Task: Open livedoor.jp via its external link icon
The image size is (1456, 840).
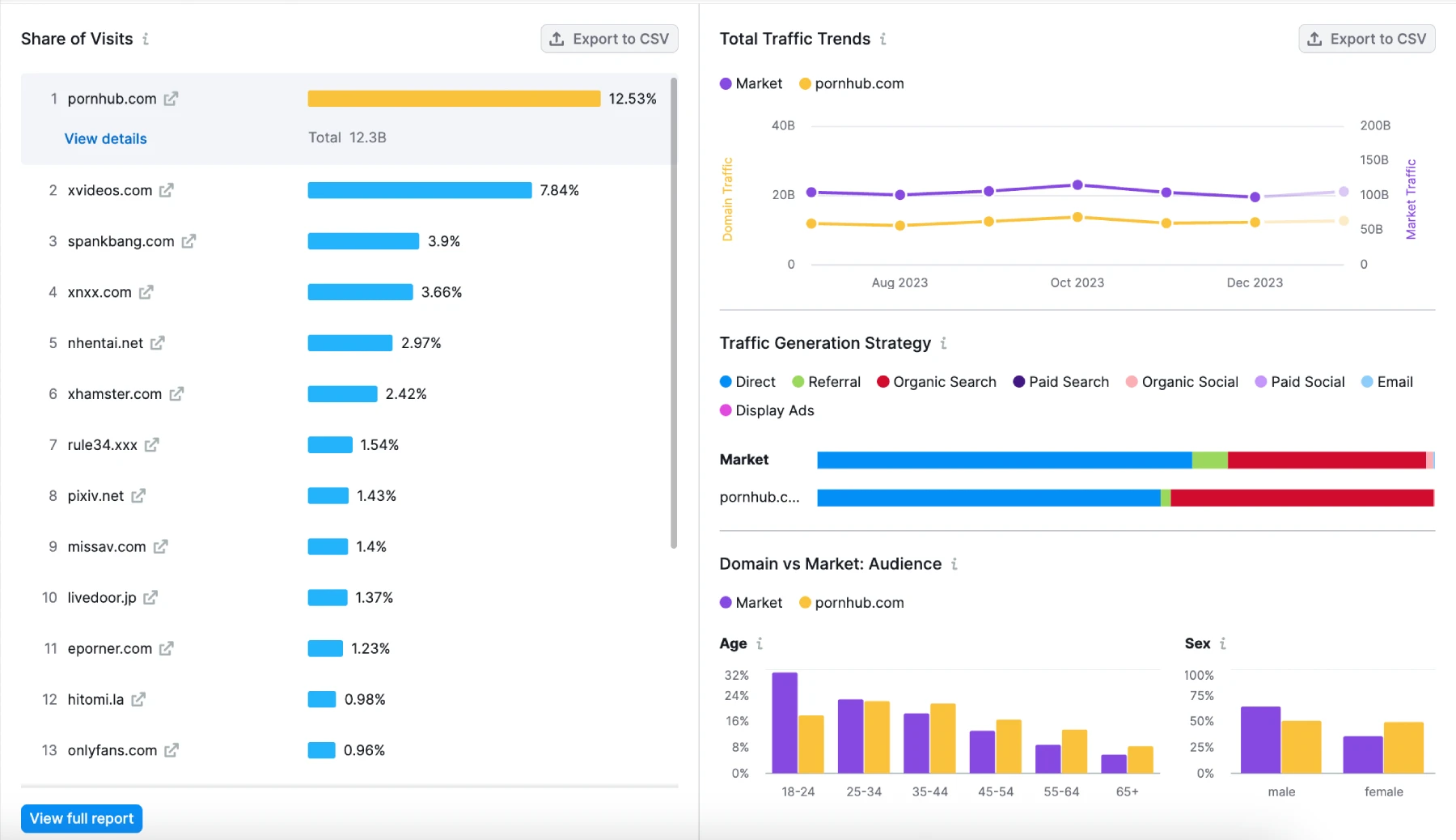Action: tap(150, 597)
